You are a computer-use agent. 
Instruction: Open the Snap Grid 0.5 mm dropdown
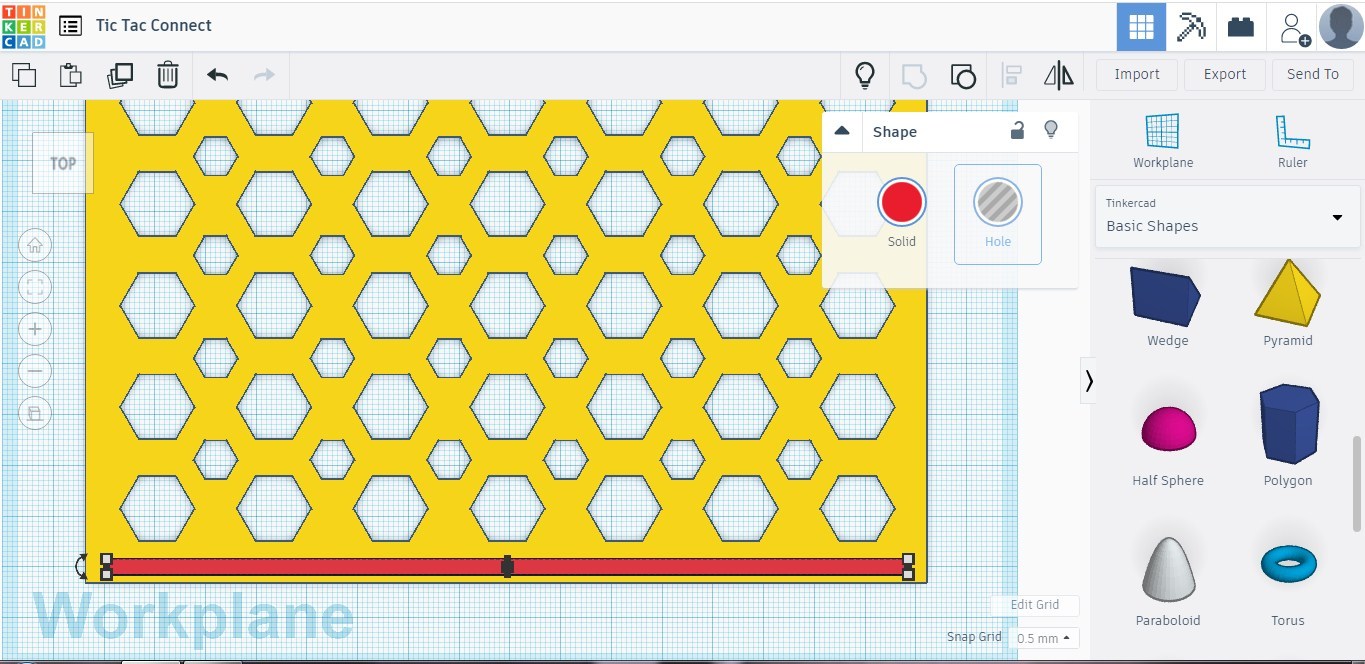1043,638
